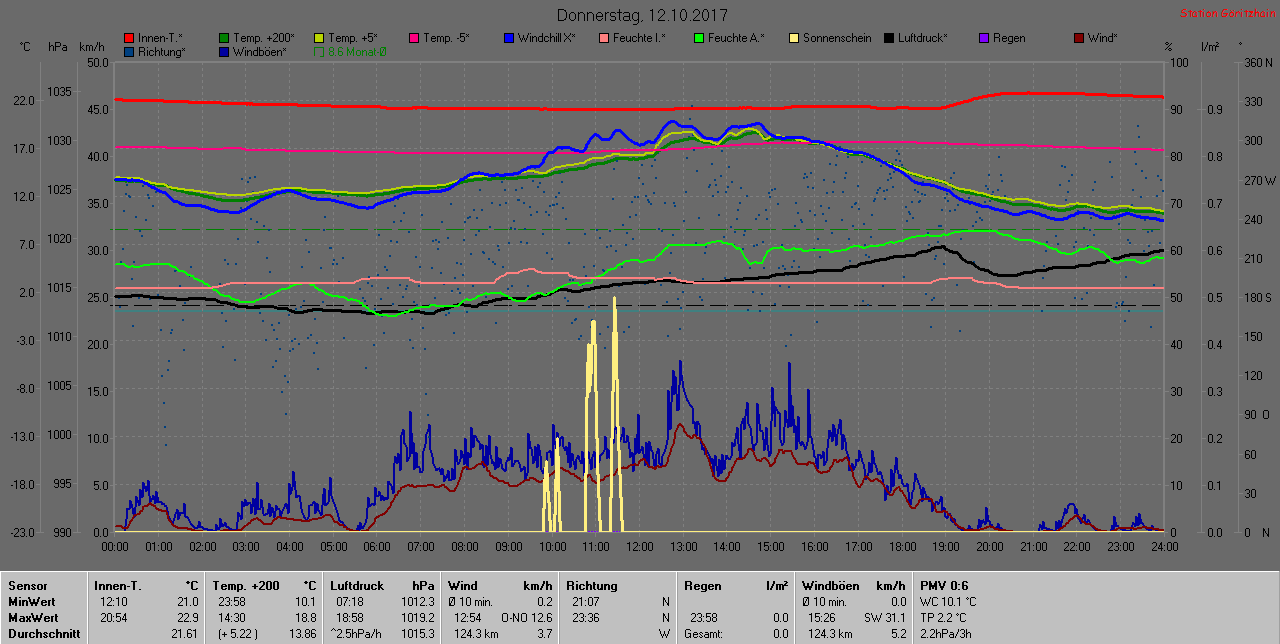The width and height of the screenshot is (1280, 644).
Task: Click the minimum pressure value 1012.3
Action: click(418, 602)
